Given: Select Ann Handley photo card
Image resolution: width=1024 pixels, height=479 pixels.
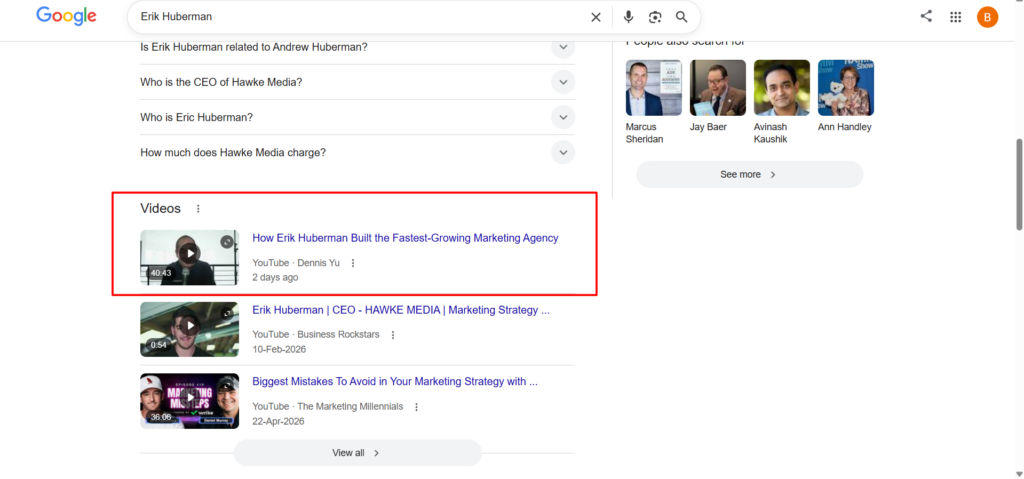Looking at the screenshot, I should coord(846,88).
